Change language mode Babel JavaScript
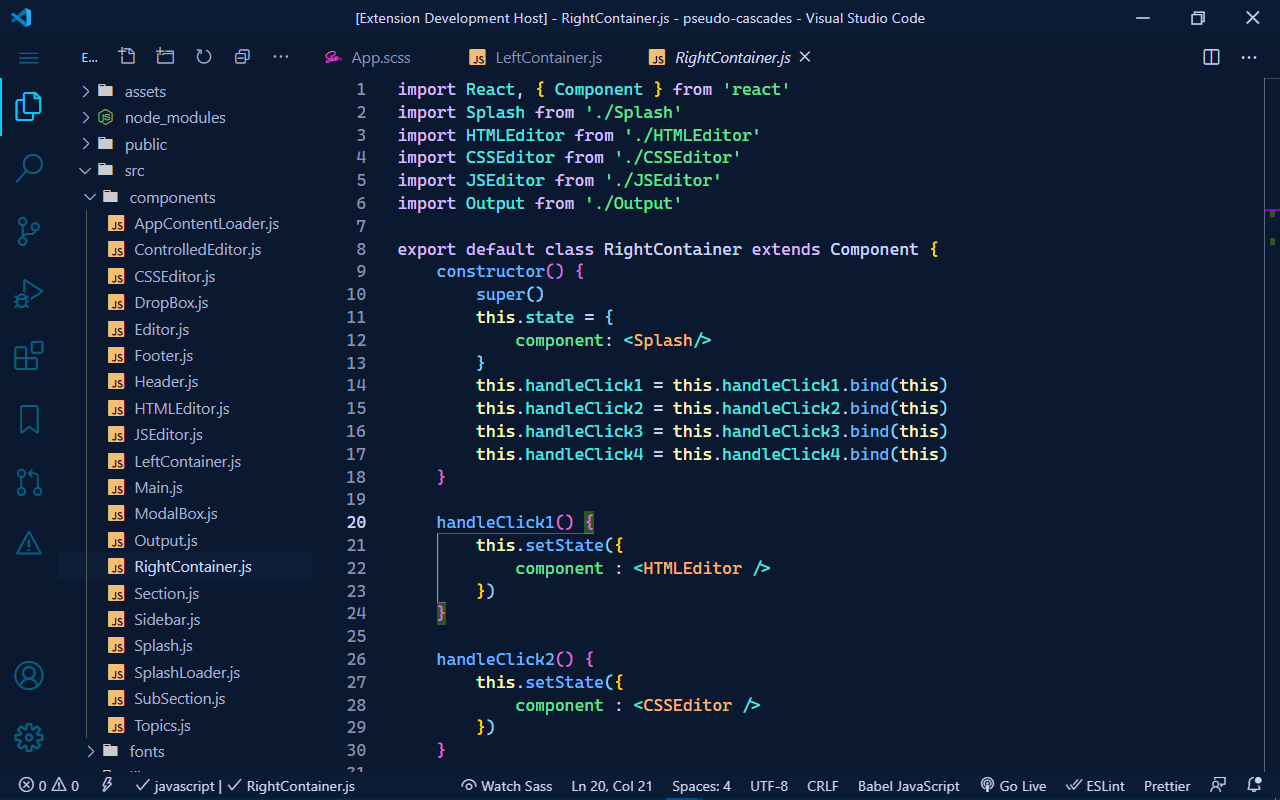The height and width of the screenshot is (800, 1280). point(909,786)
